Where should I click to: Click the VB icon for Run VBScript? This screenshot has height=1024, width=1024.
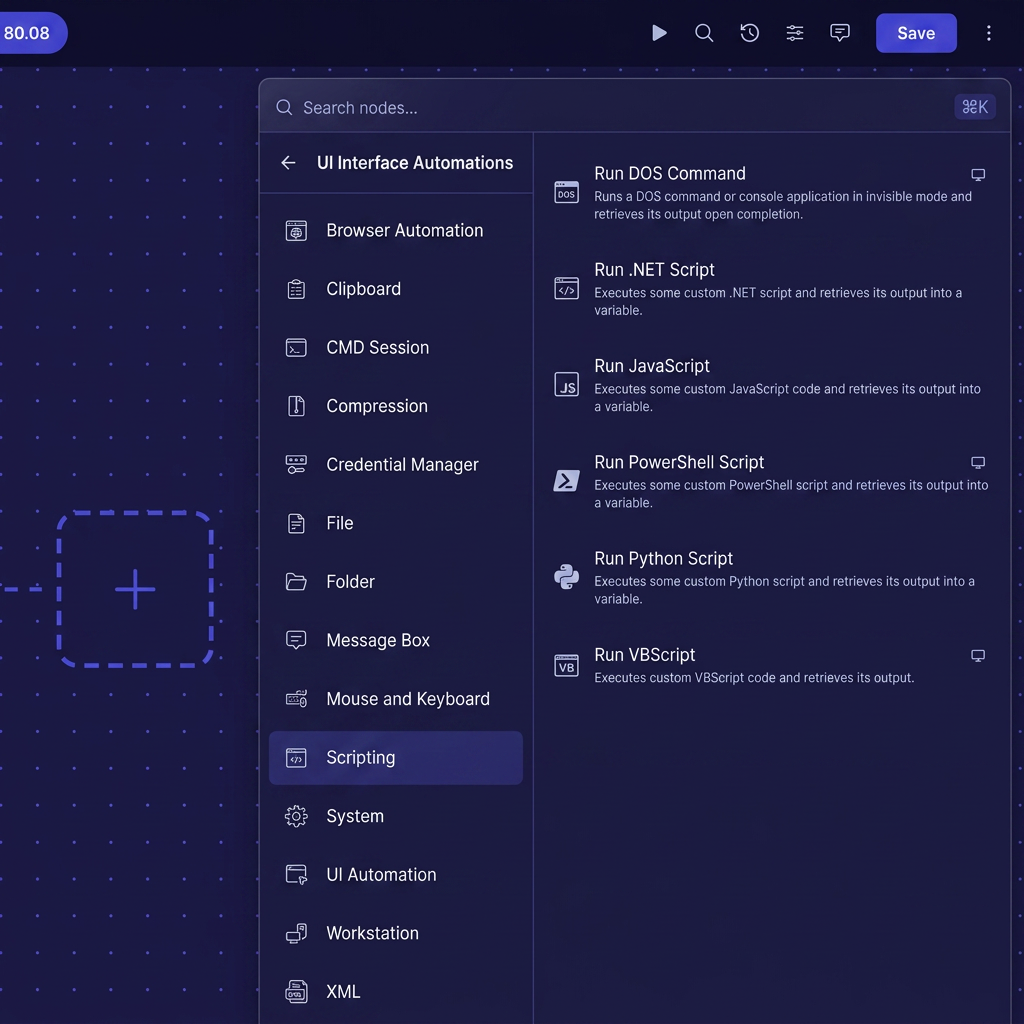click(x=566, y=666)
